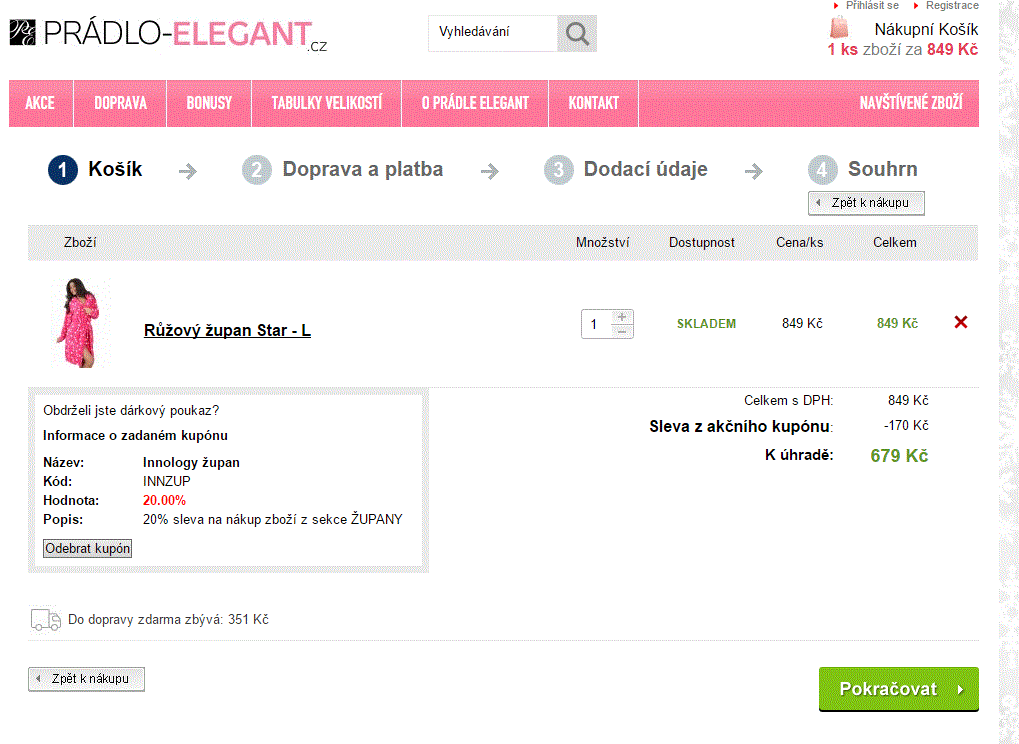
Task: Open the shopping bag cart icon
Action: [x=839, y=28]
